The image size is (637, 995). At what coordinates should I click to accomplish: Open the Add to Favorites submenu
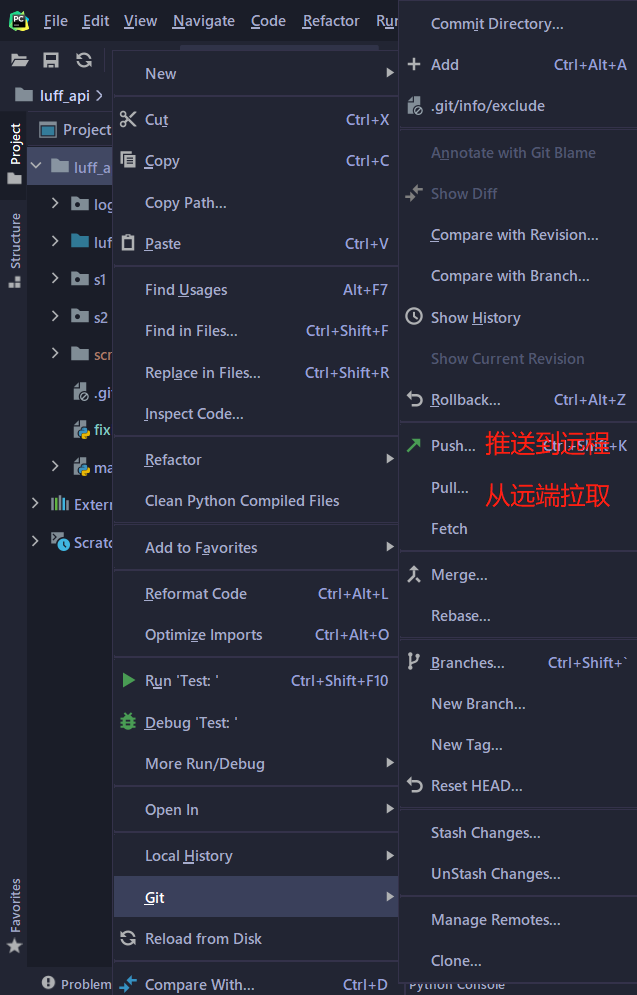pos(256,548)
